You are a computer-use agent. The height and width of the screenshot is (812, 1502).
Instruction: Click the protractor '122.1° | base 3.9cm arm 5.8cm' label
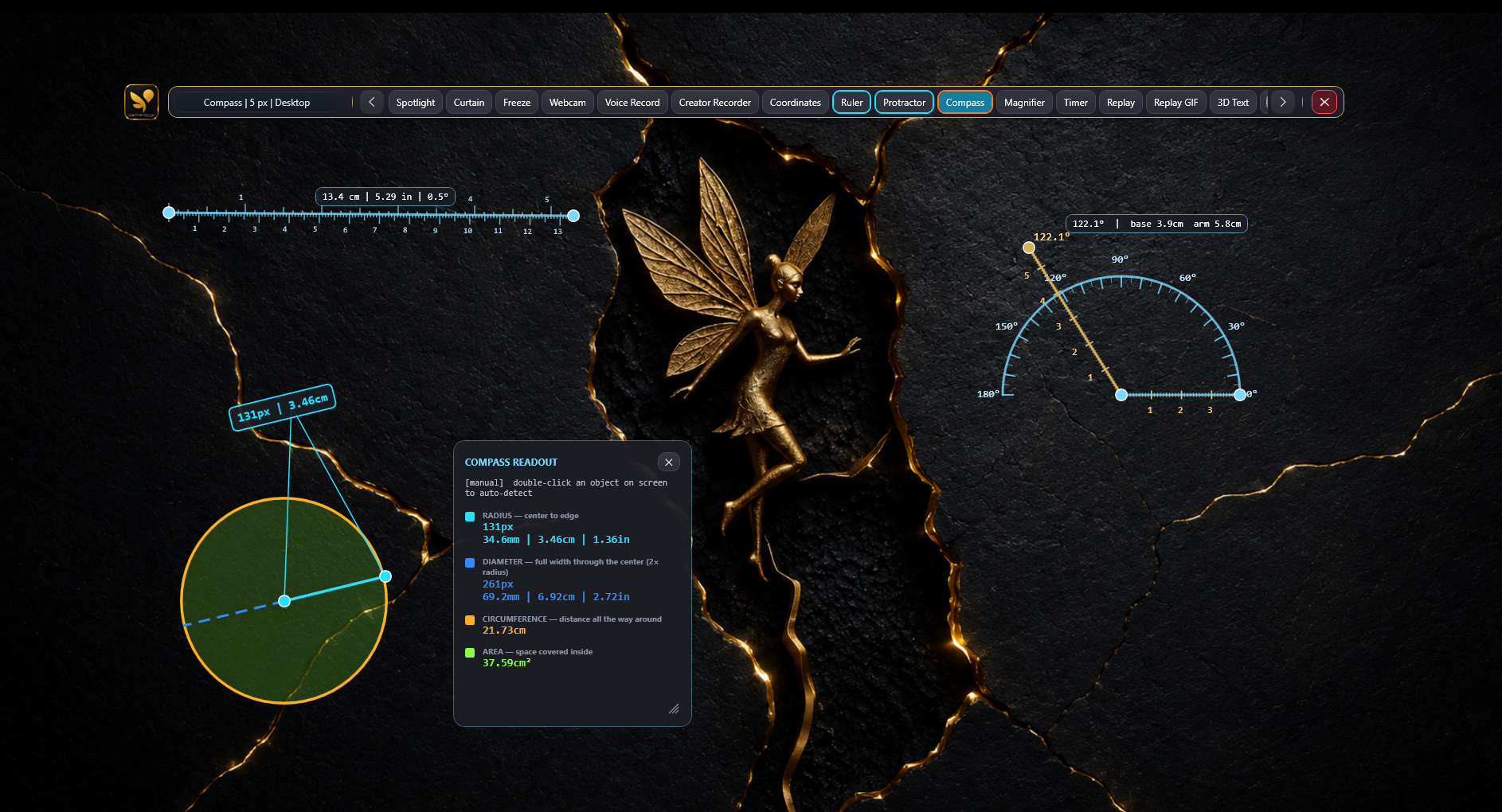1156,224
